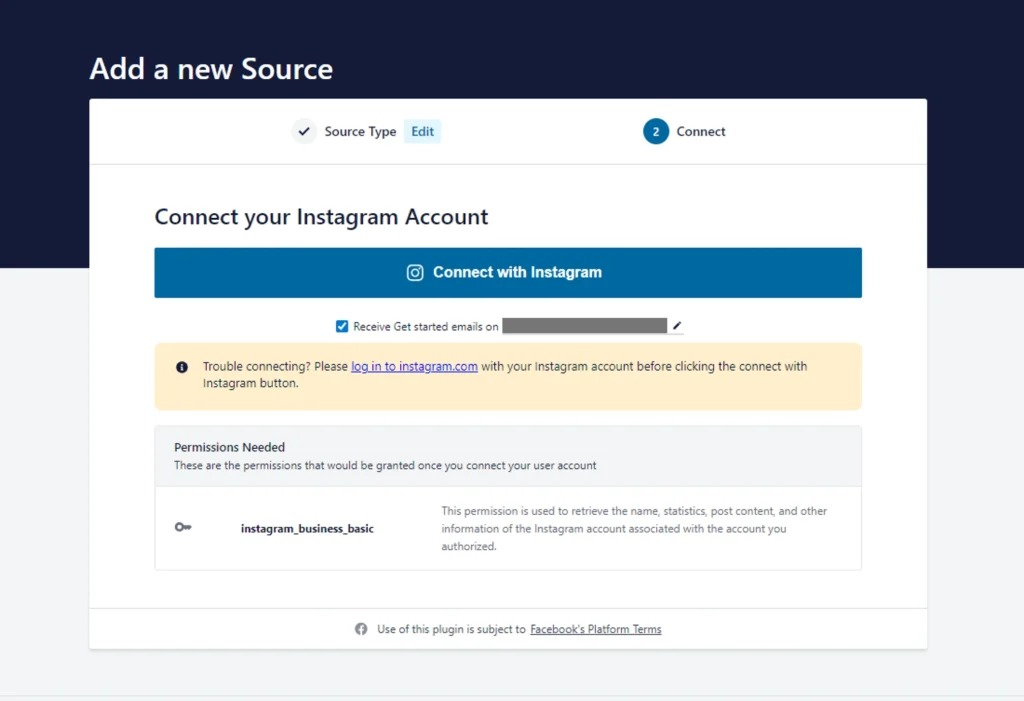The image size is (1024, 701).
Task: Click the Permissions Needed section header
Action: (x=230, y=448)
